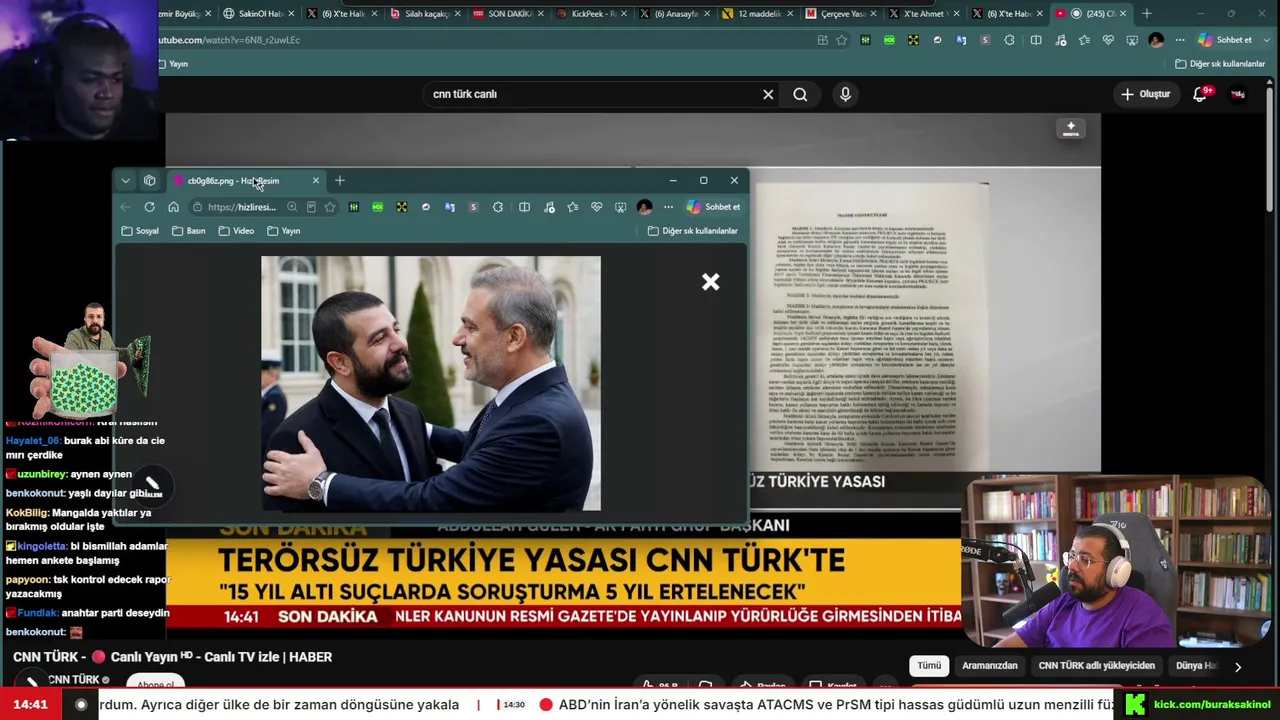Open split screen in YouTube window toolbar
The width and height of the screenshot is (1280, 720).
click(1036, 40)
